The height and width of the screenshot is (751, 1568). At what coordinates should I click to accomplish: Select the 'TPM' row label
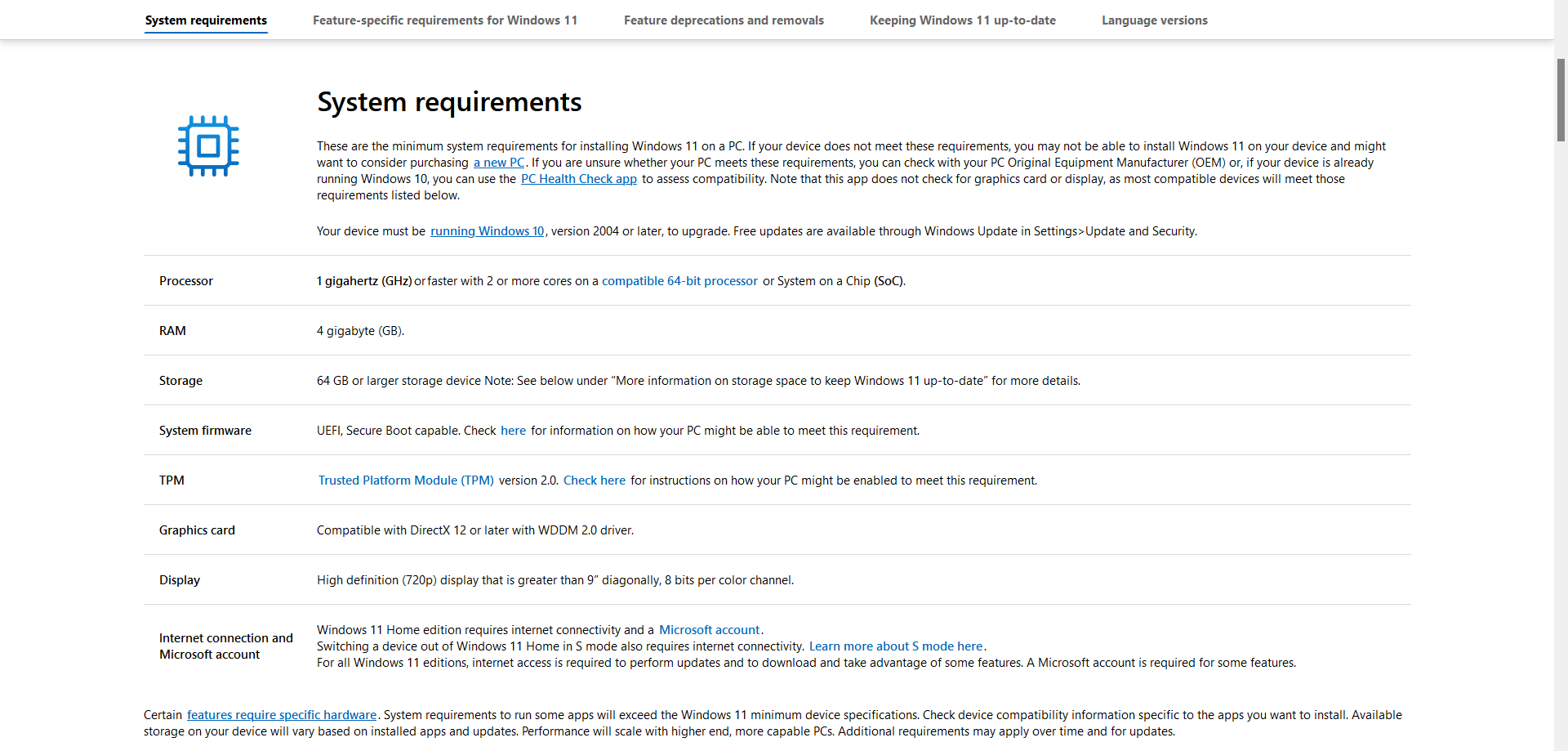171,481
